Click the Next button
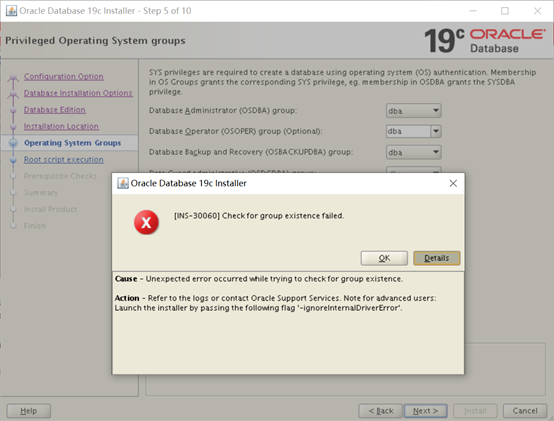 [426, 411]
